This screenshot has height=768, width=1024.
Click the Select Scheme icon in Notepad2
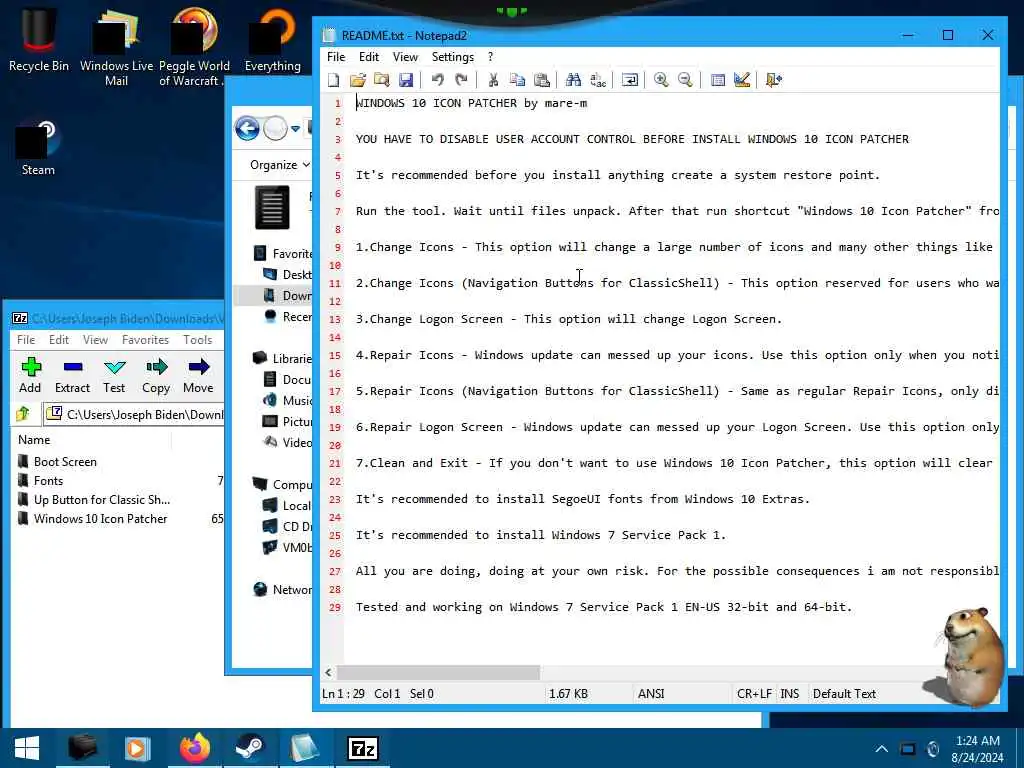(x=718, y=80)
